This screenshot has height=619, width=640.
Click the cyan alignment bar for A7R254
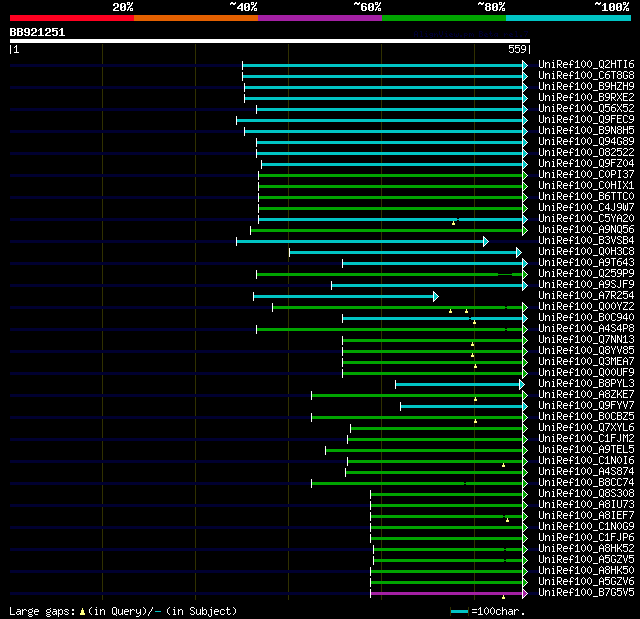[344, 297]
